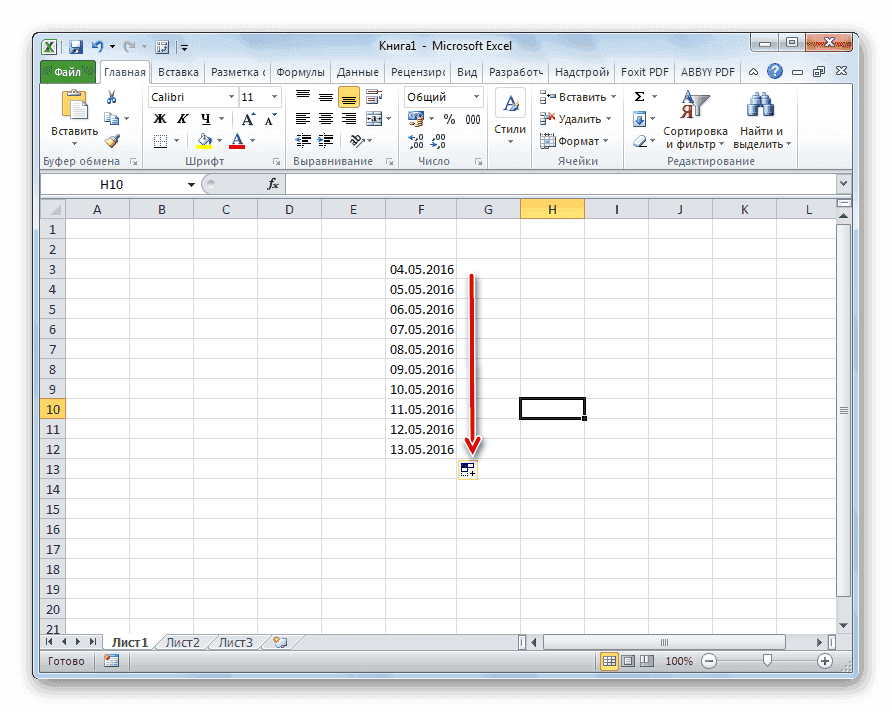892x712 pixels.
Task: Open the Файл menu
Action: point(67,71)
